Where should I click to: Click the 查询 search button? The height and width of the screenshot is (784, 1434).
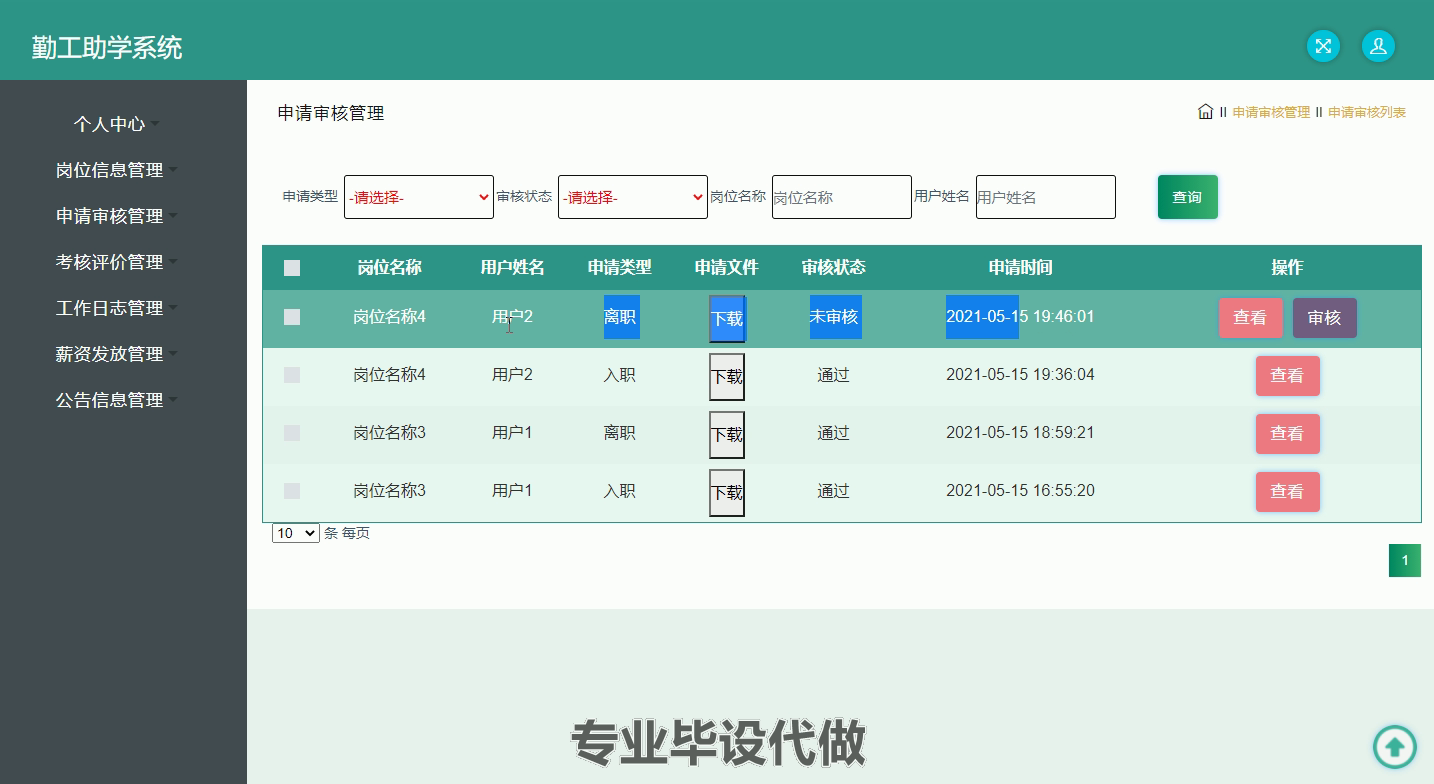(x=1188, y=197)
